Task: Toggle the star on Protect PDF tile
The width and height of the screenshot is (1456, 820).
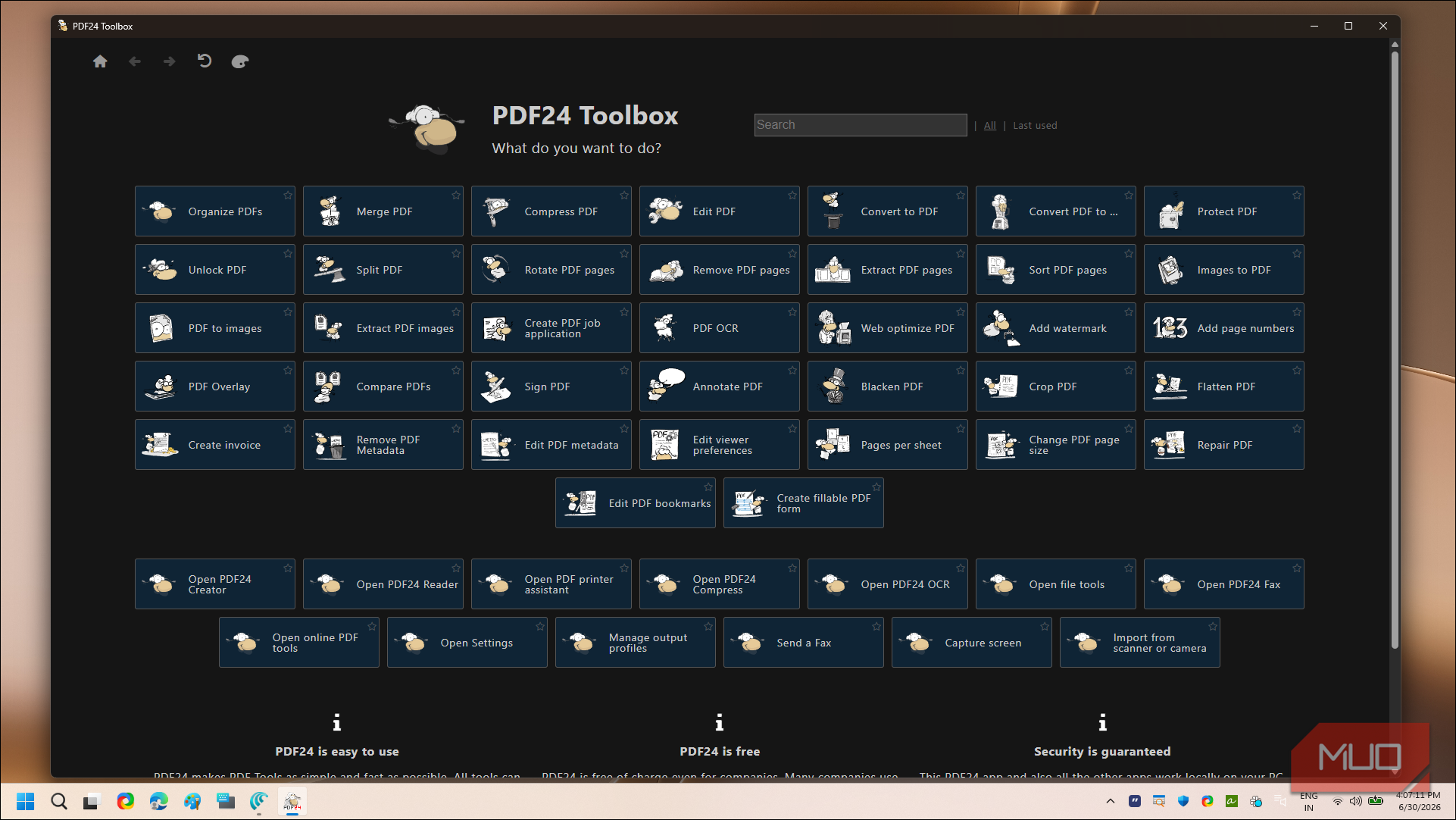Action: coord(1297,195)
